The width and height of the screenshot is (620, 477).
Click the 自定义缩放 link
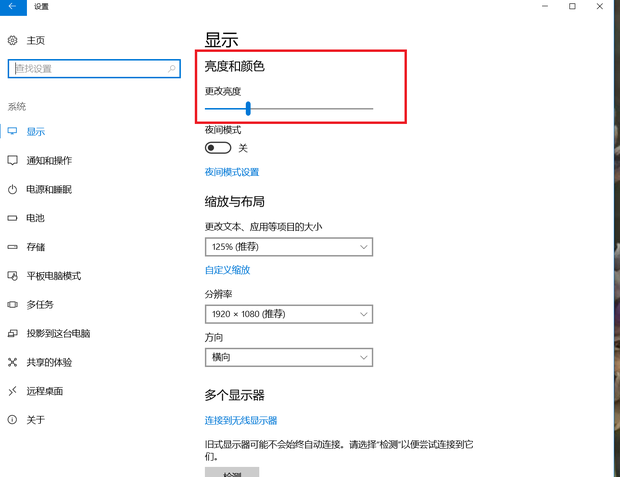[x=227, y=270]
